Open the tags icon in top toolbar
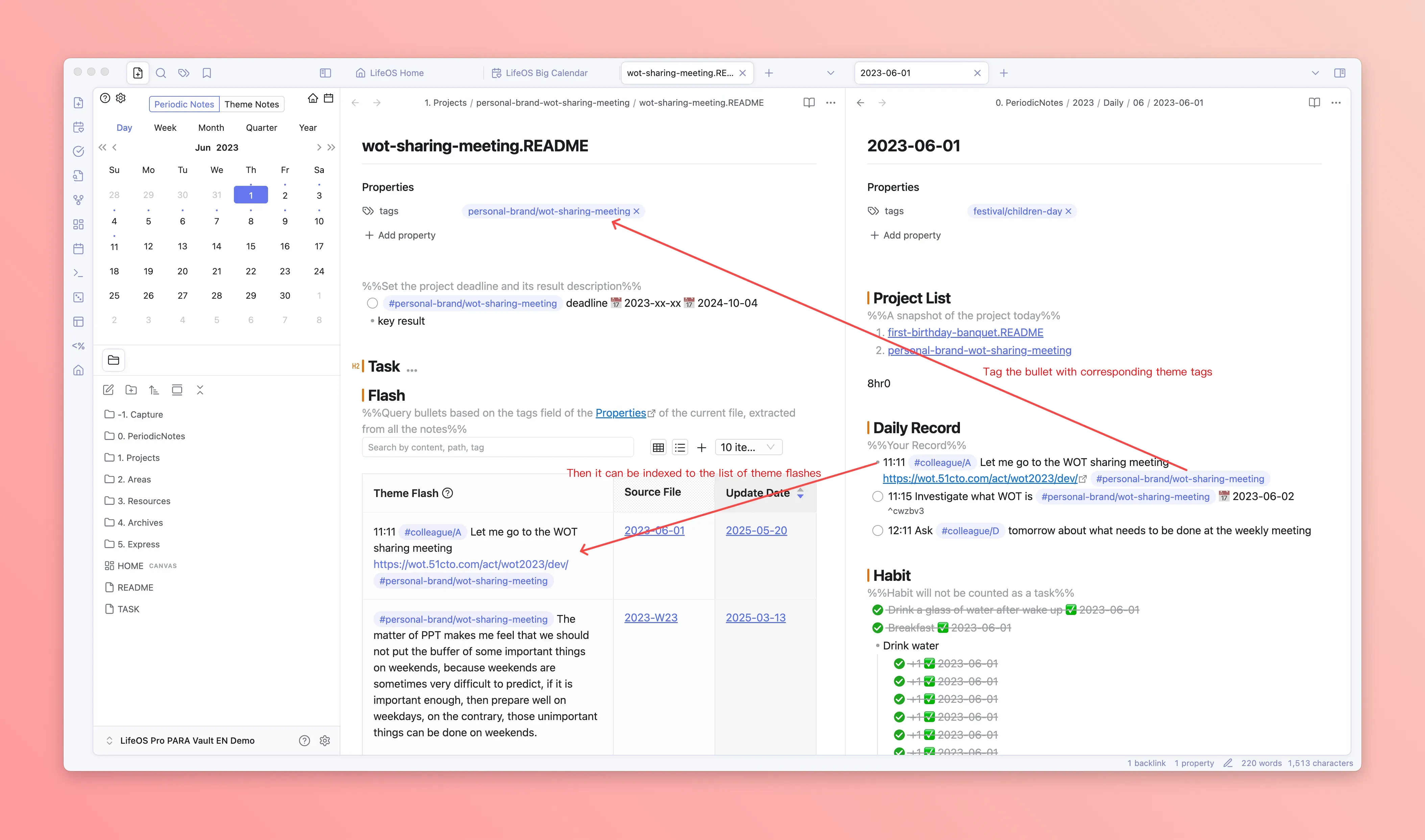Image resolution: width=1425 pixels, height=840 pixels. tap(184, 73)
